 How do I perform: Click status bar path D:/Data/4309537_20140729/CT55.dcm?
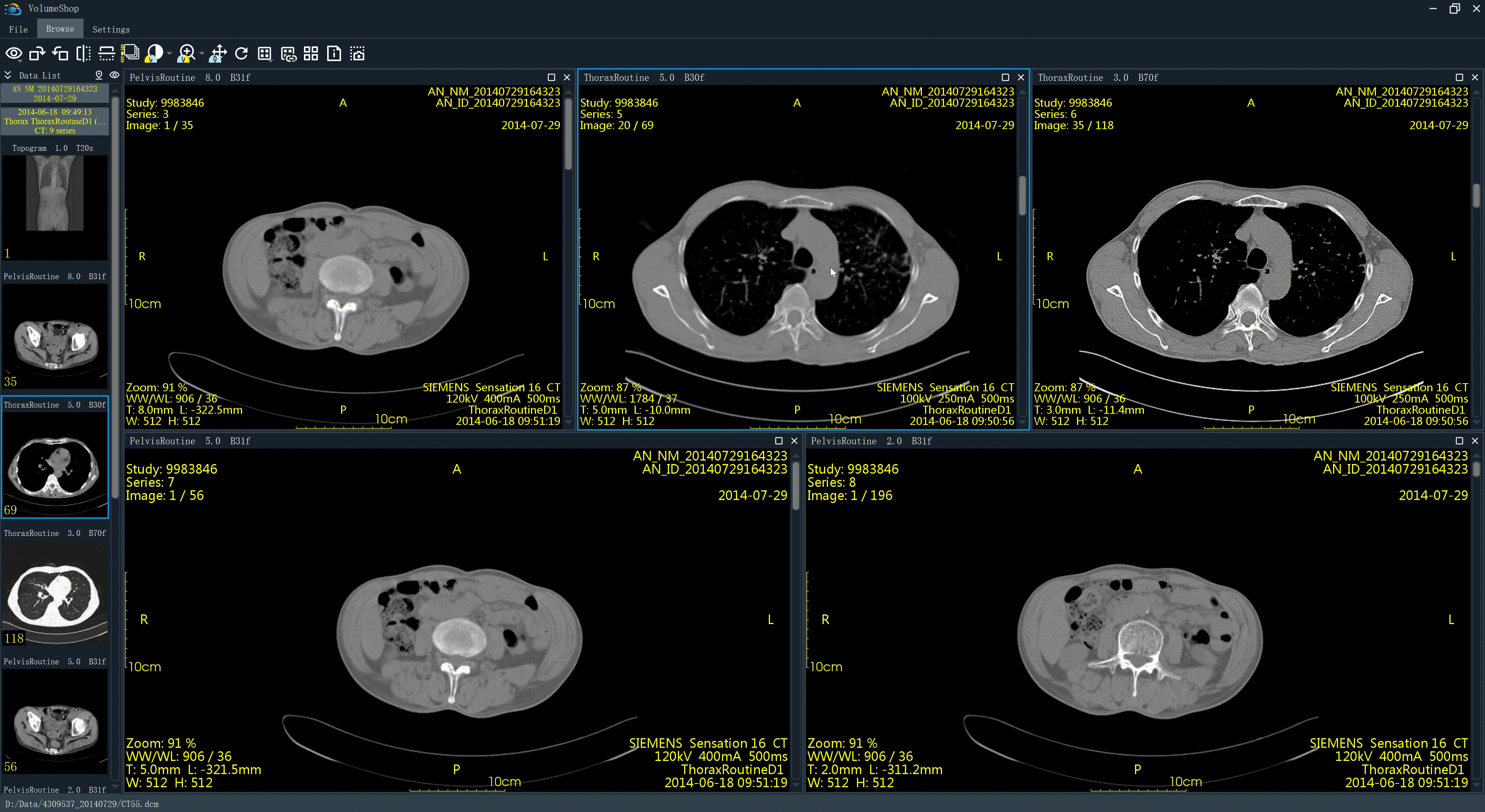coord(82,804)
